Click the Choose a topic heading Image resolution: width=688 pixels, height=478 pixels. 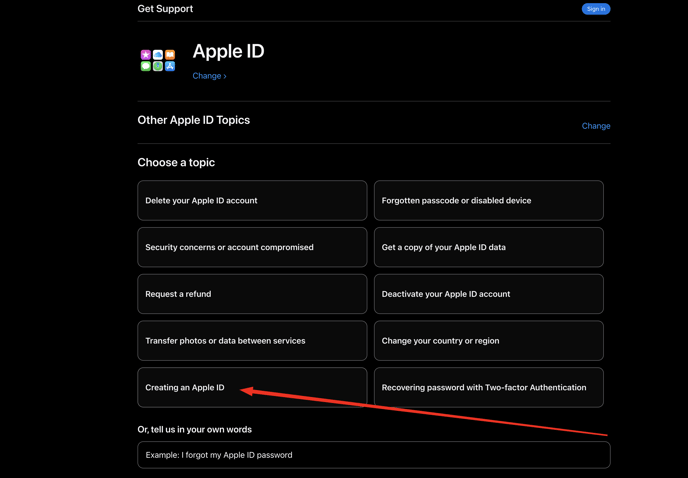click(176, 162)
